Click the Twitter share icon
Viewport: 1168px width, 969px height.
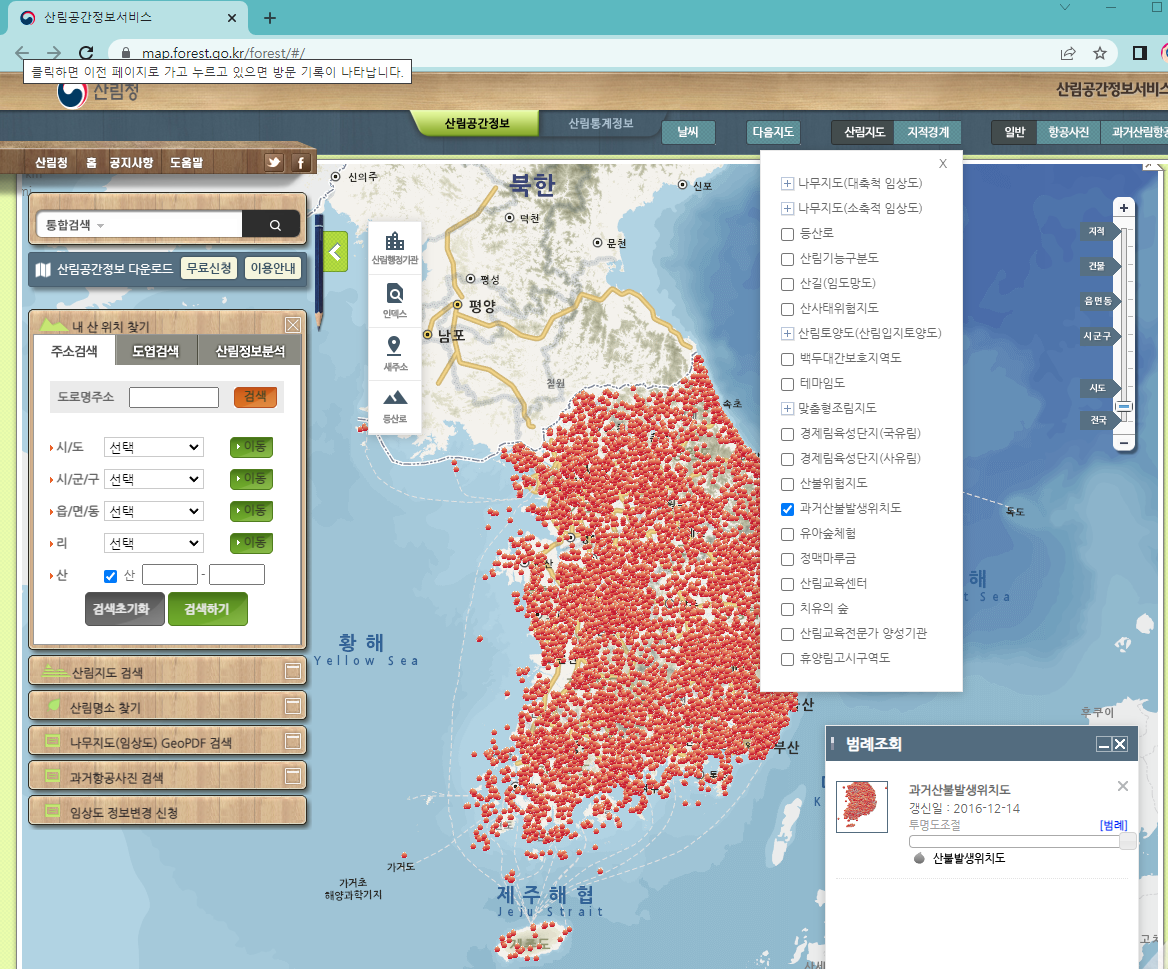[x=274, y=162]
